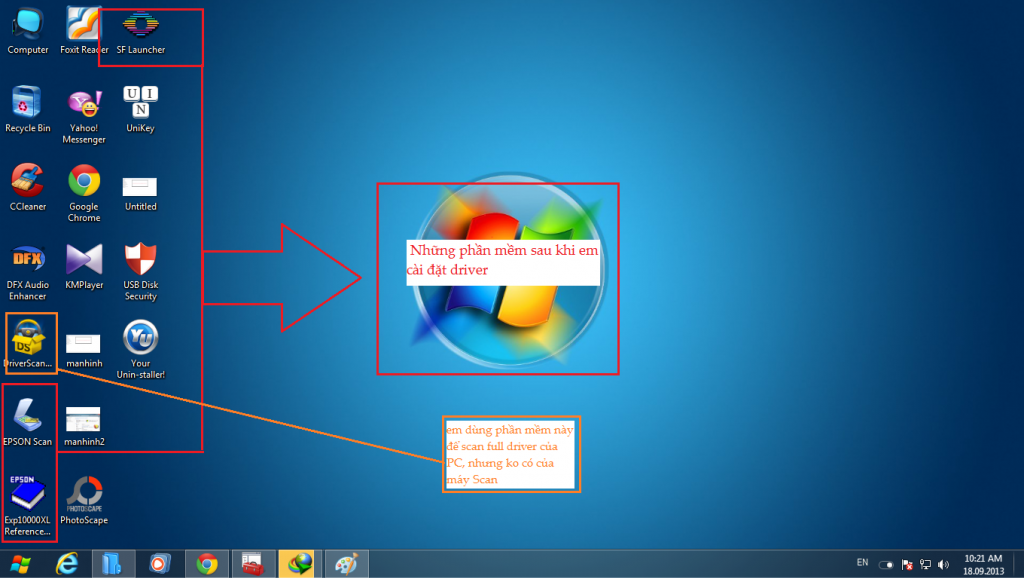Select the KMPlayer desktop icon
Screen dimensions: 1024x578
pos(84,266)
